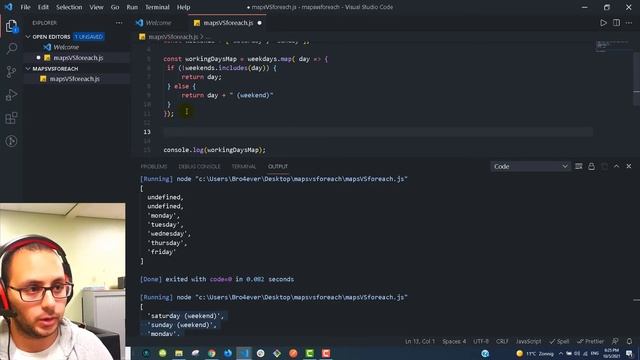The image size is (640, 360).
Task: Open the Edit menu
Action: click(x=43, y=7)
